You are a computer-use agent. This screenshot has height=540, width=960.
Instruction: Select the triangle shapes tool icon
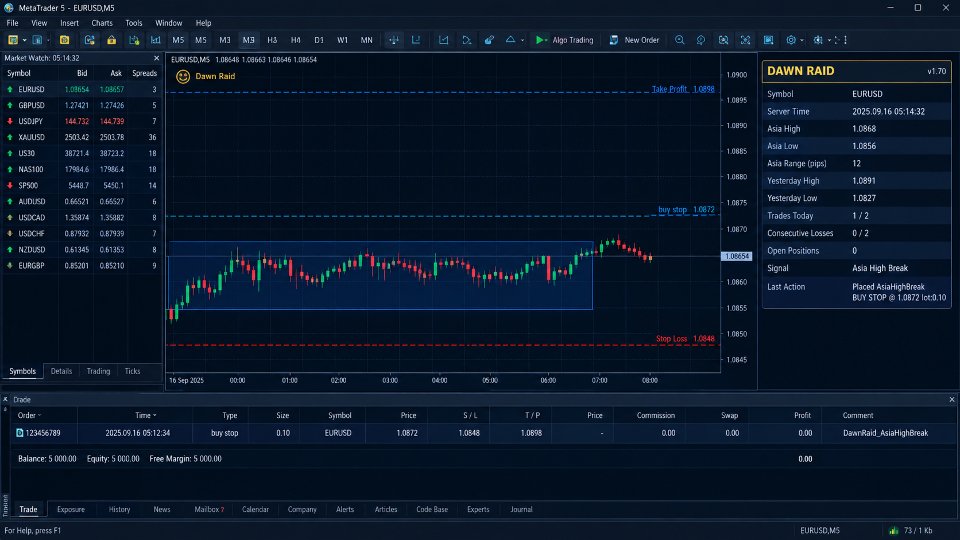pyautogui.click(x=510, y=40)
